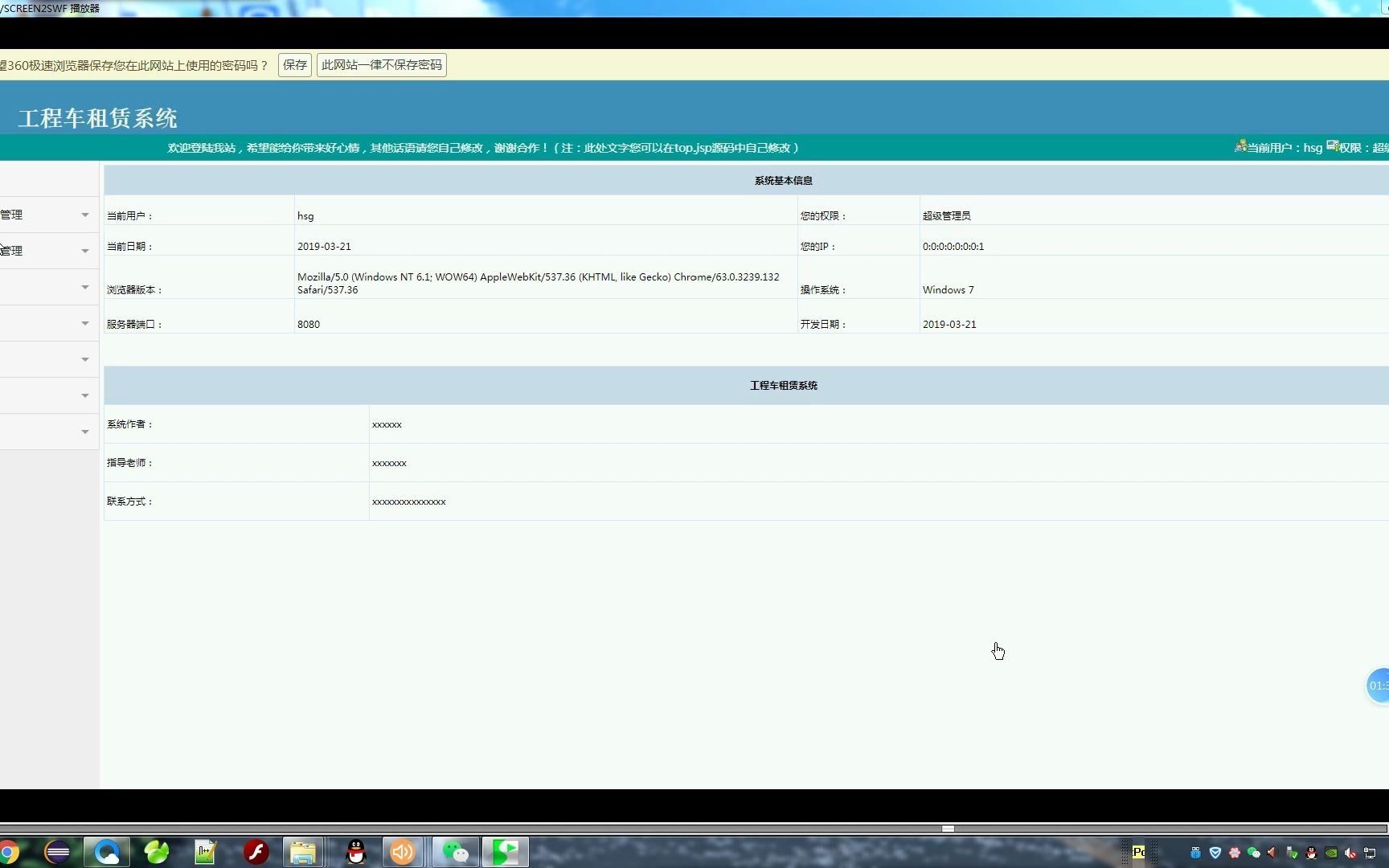Click the blue USB tray icon
This screenshot has width=1389, height=868.
[1195, 853]
